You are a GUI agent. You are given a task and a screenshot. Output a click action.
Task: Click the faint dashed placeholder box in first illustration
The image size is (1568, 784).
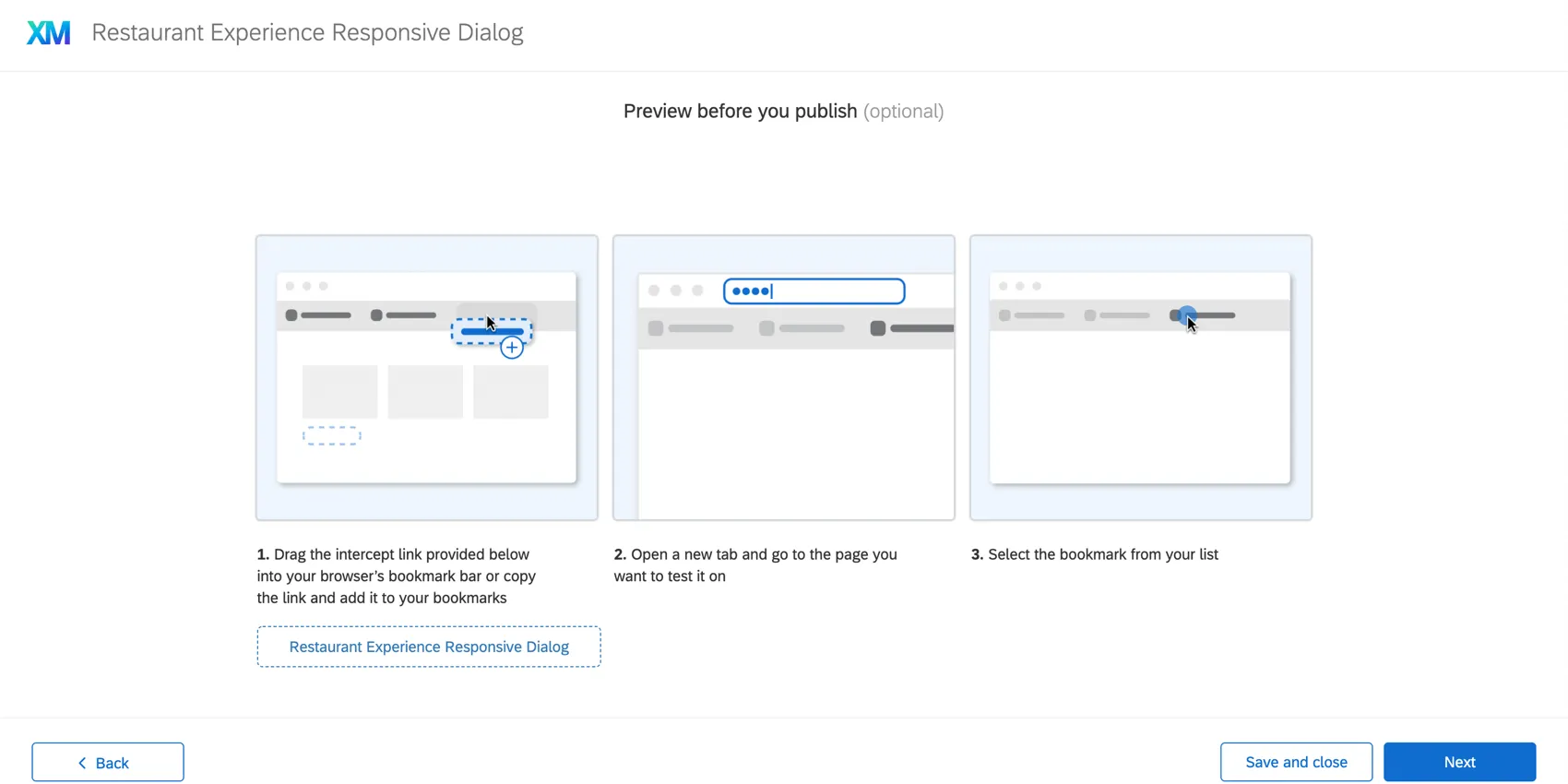(331, 436)
